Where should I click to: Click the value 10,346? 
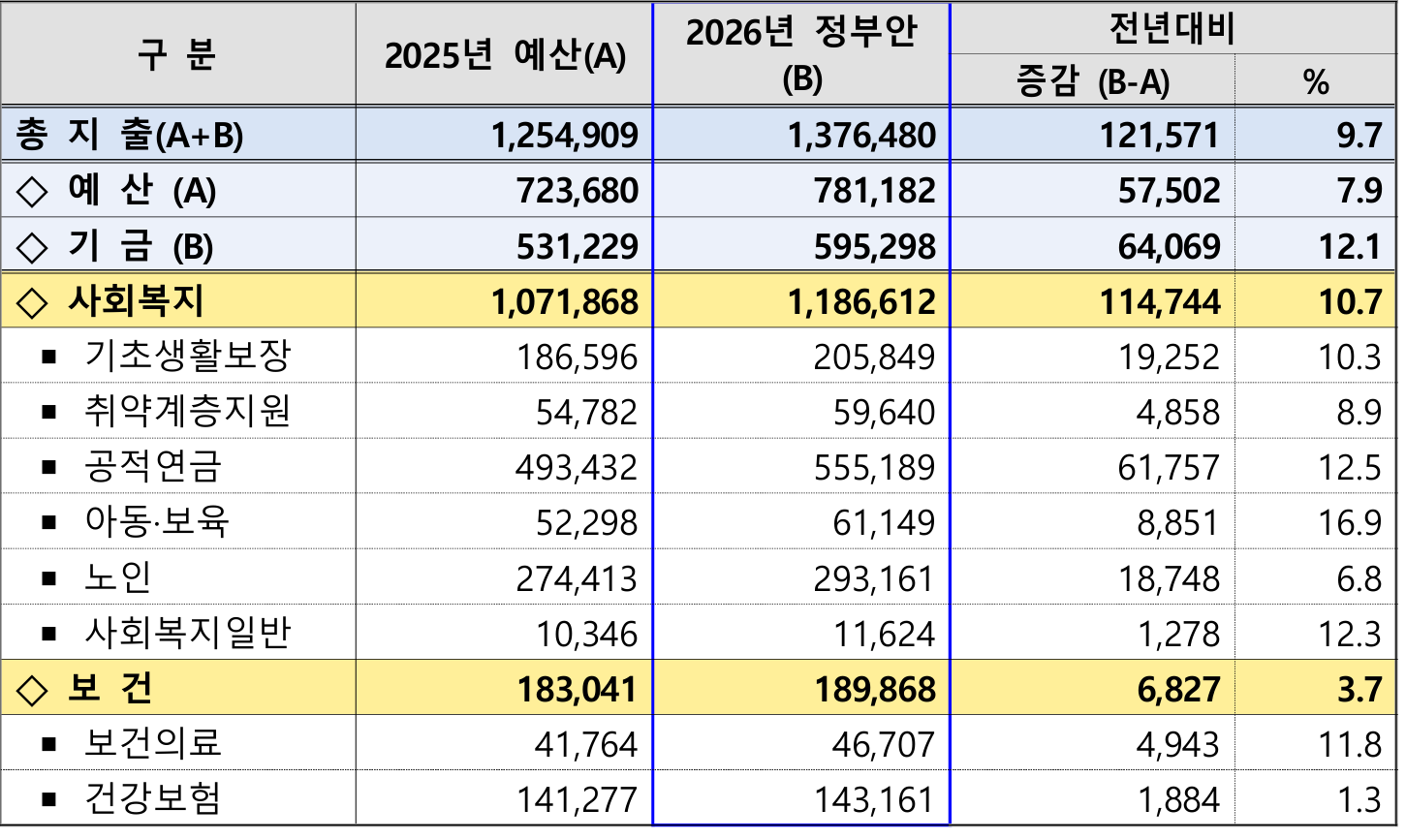[x=587, y=635]
